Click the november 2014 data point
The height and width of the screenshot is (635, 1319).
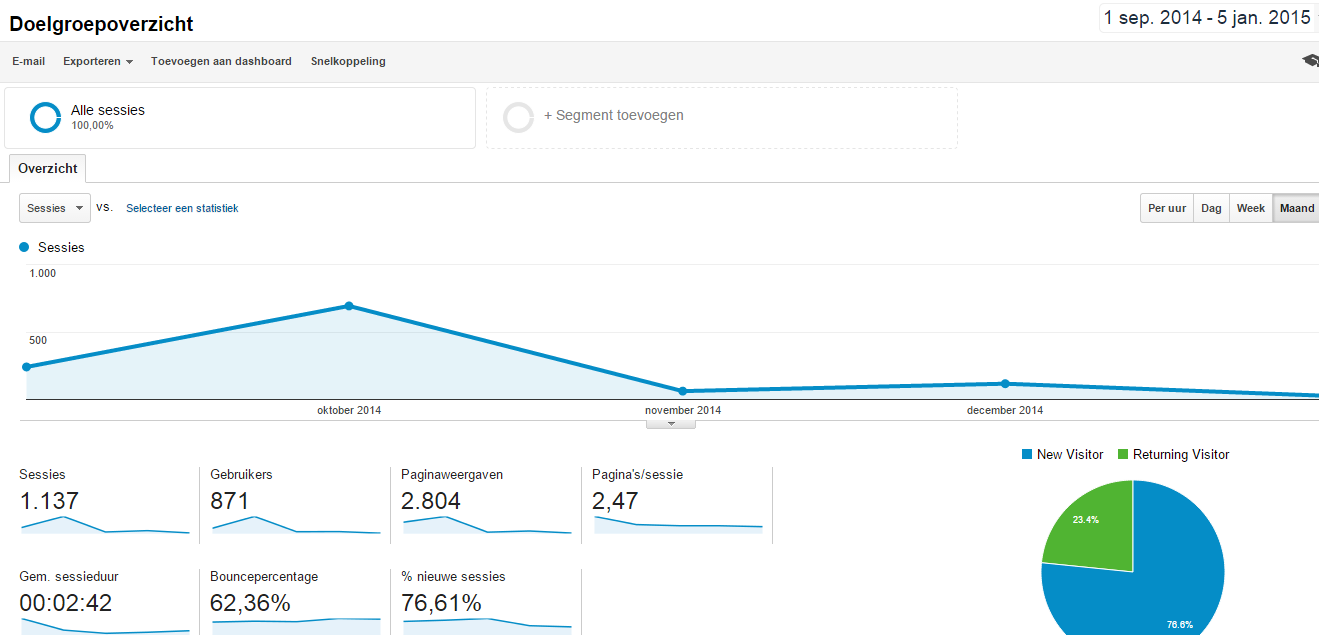click(x=683, y=391)
